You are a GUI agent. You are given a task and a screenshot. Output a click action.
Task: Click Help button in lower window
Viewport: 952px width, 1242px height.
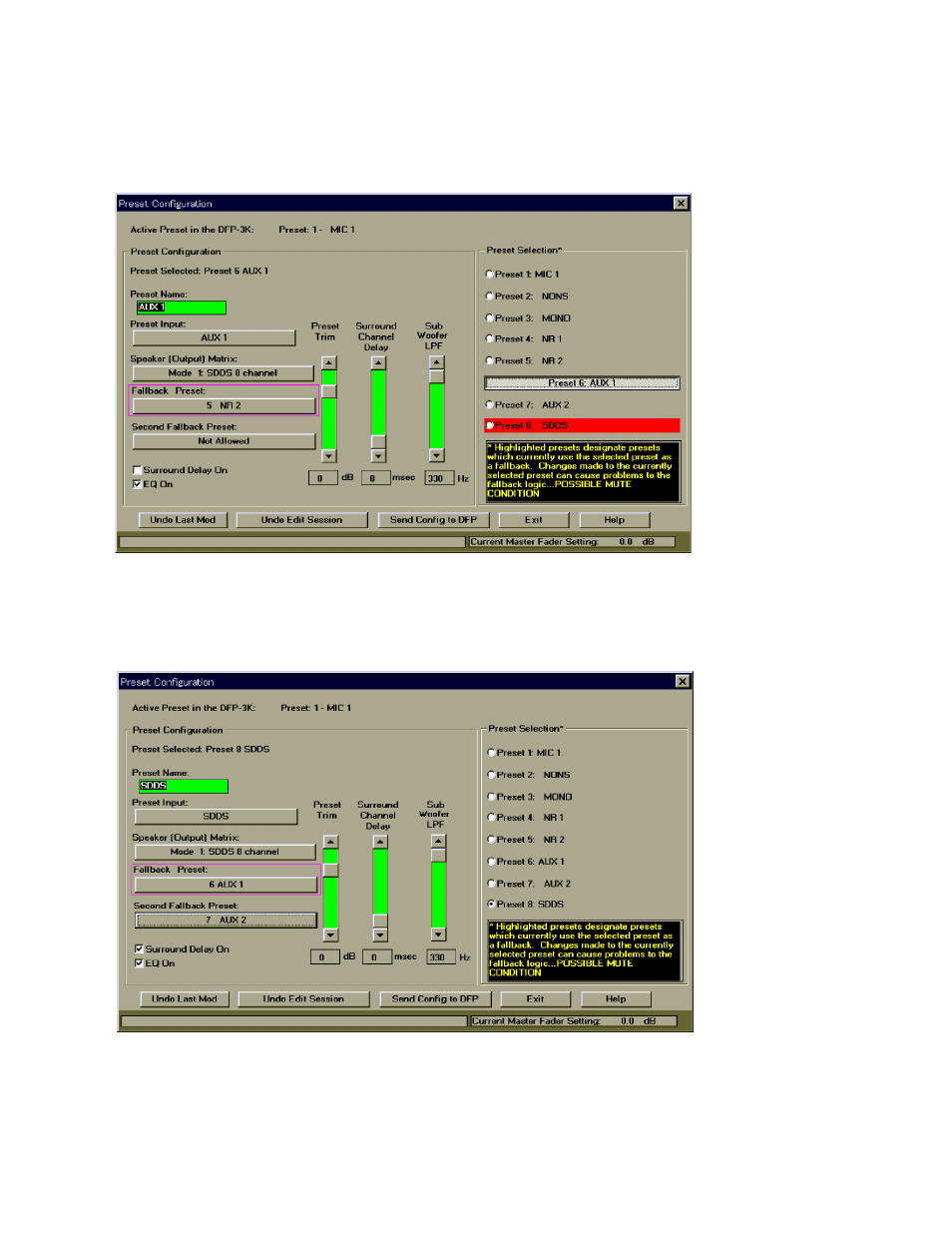point(616,999)
